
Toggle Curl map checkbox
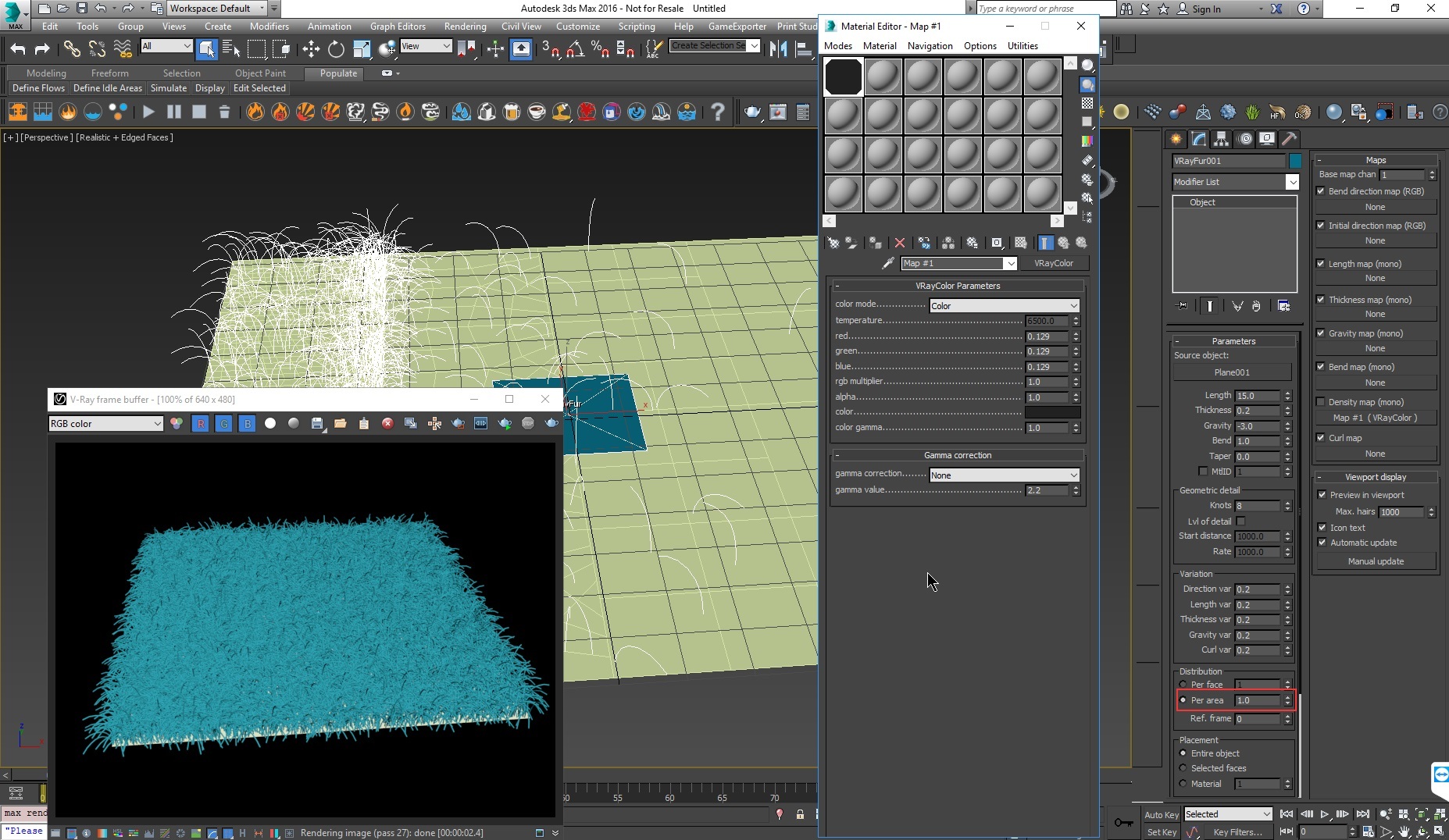click(x=1321, y=438)
